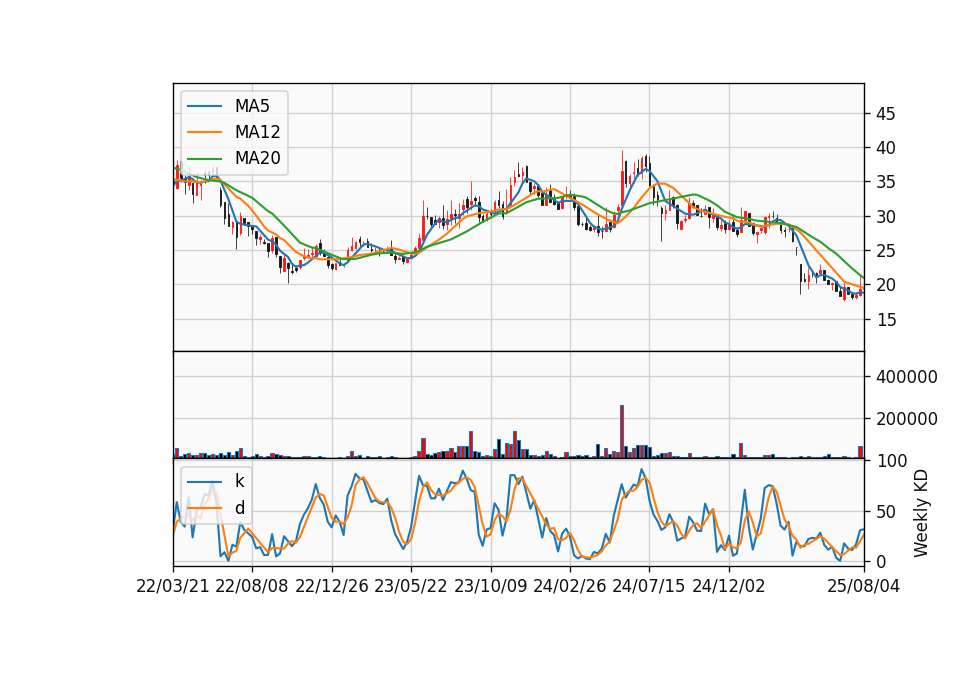The width and height of the screenshot is (960, 690).
Task: Click the 22/12/26 date label
Action: [332, 586]
